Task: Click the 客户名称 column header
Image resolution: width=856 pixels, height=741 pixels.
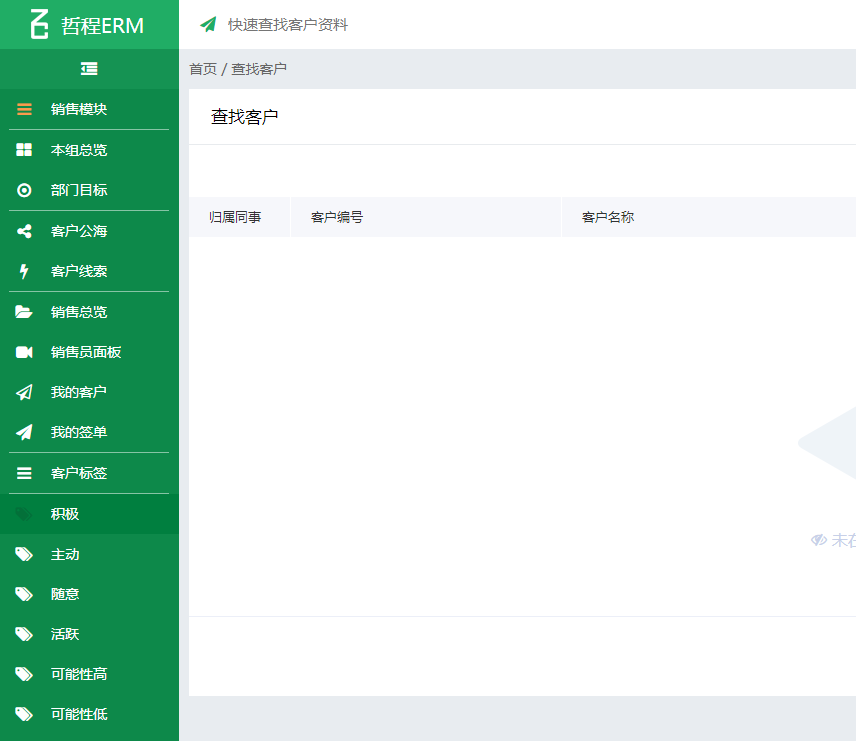Action: 608,217
